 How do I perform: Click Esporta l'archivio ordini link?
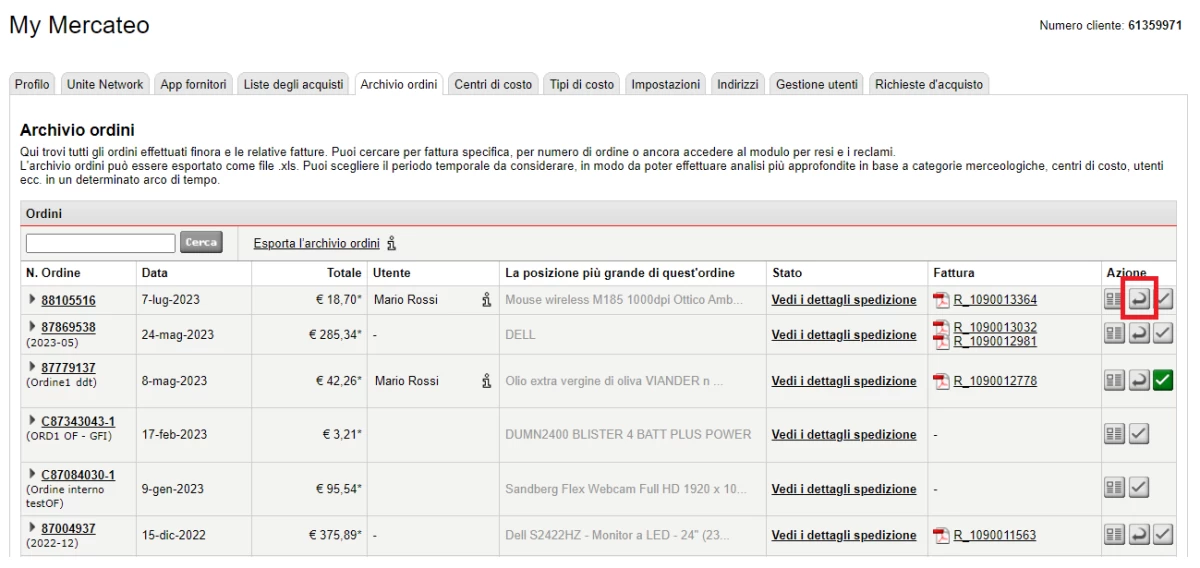coord(316,243)
